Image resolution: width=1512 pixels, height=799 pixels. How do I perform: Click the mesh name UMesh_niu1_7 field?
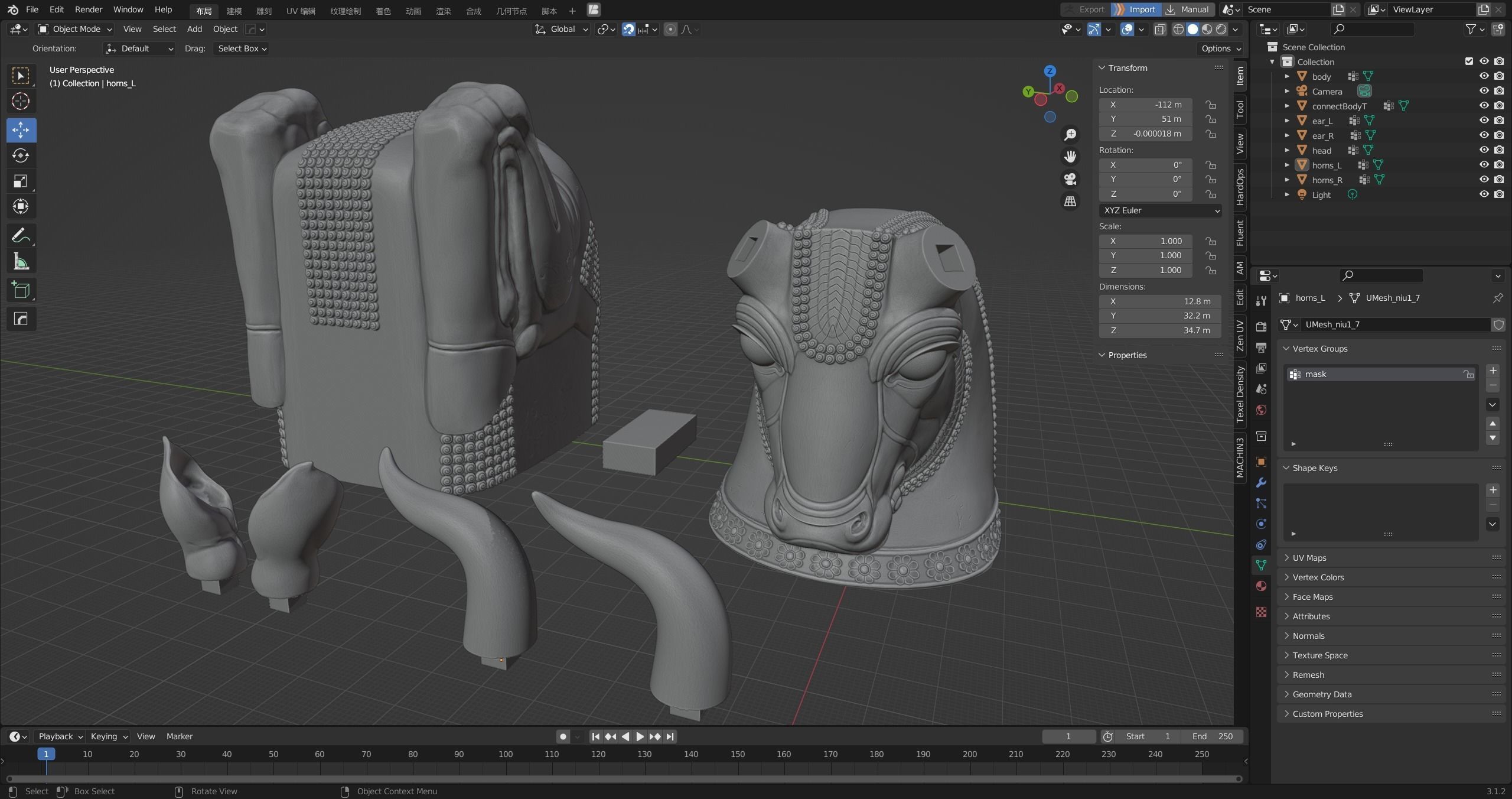click(1396, 324)
